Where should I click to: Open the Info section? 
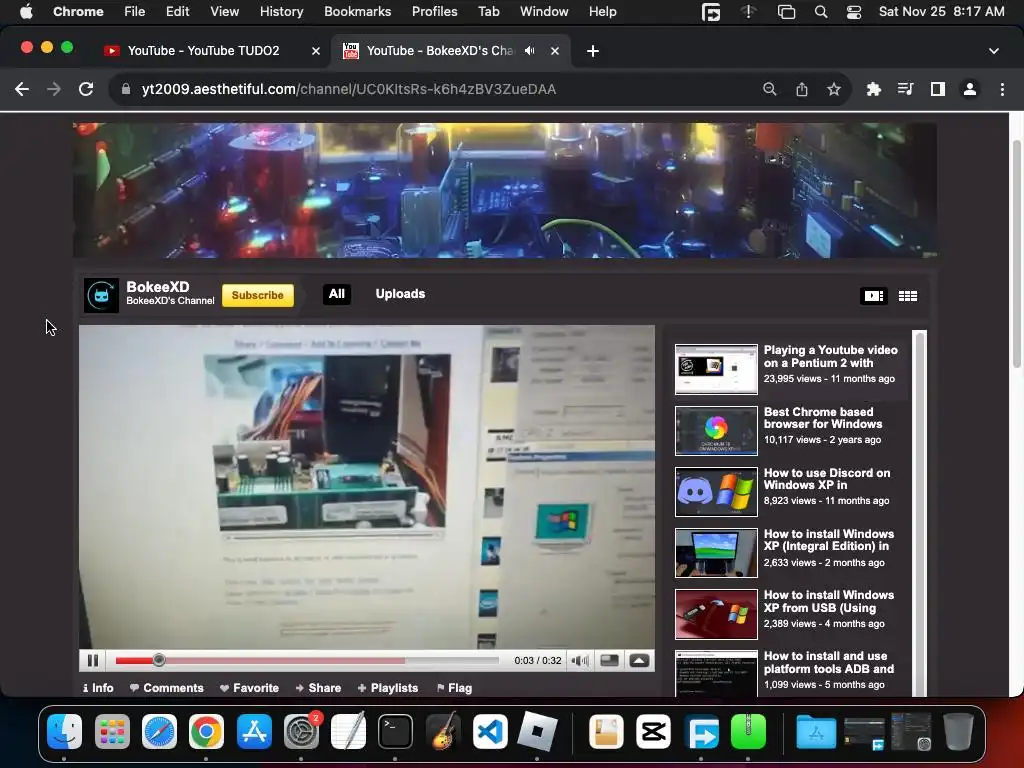pos(98,688)
